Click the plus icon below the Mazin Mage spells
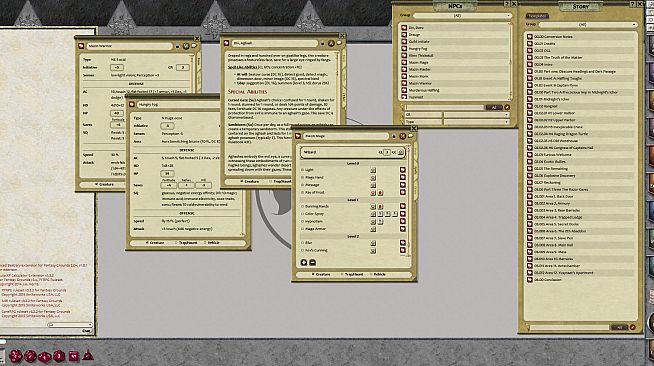The width and height of the screenshot is (654, 366). pos(304,263)
